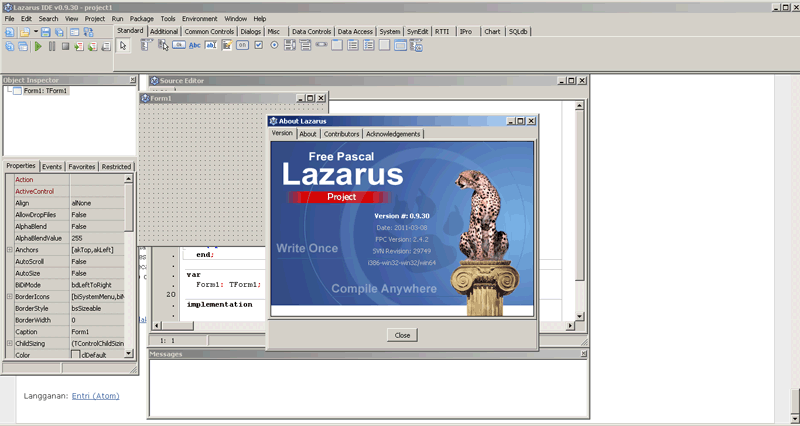Click the Align property value alNone

pyautogui.click(x=97, y=203)
